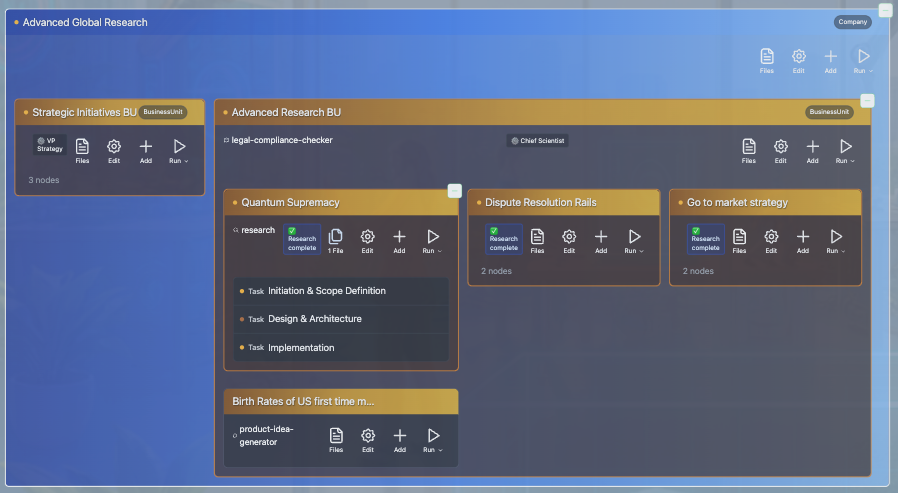
Task: Add a node to Advanced Research BU
Action: pyautogui.click(x=812, y=151)
